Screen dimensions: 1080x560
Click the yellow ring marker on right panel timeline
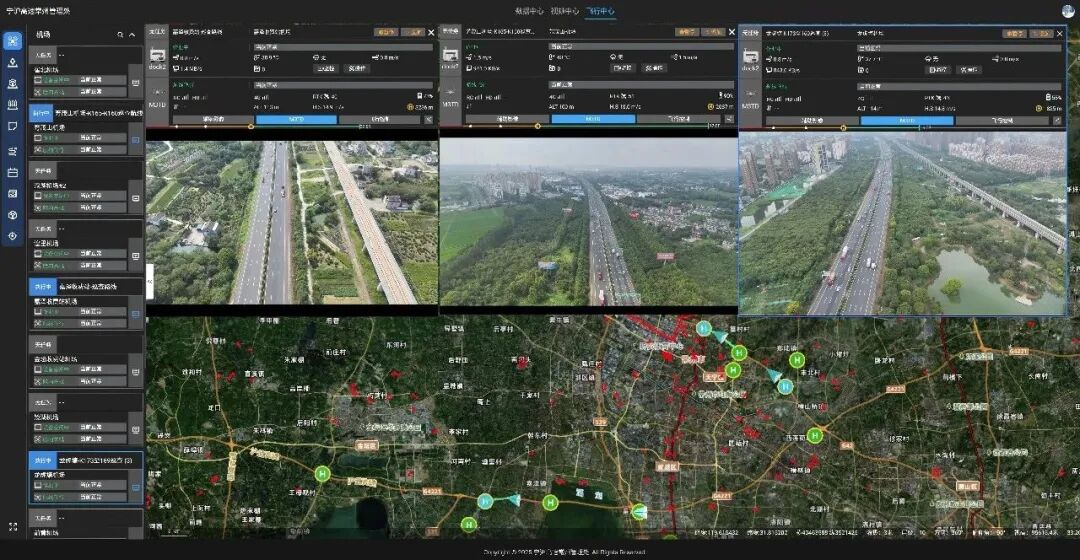tap(843, 128)
